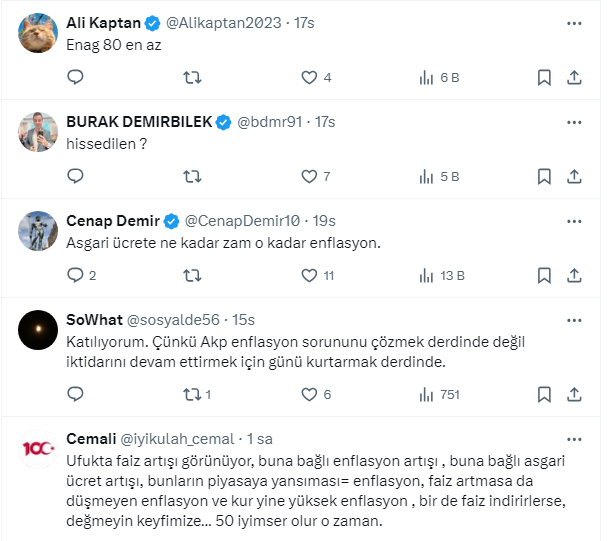Reply to Cenap Demir's tweet
607x541 pixels.
(x=75, y=275)
